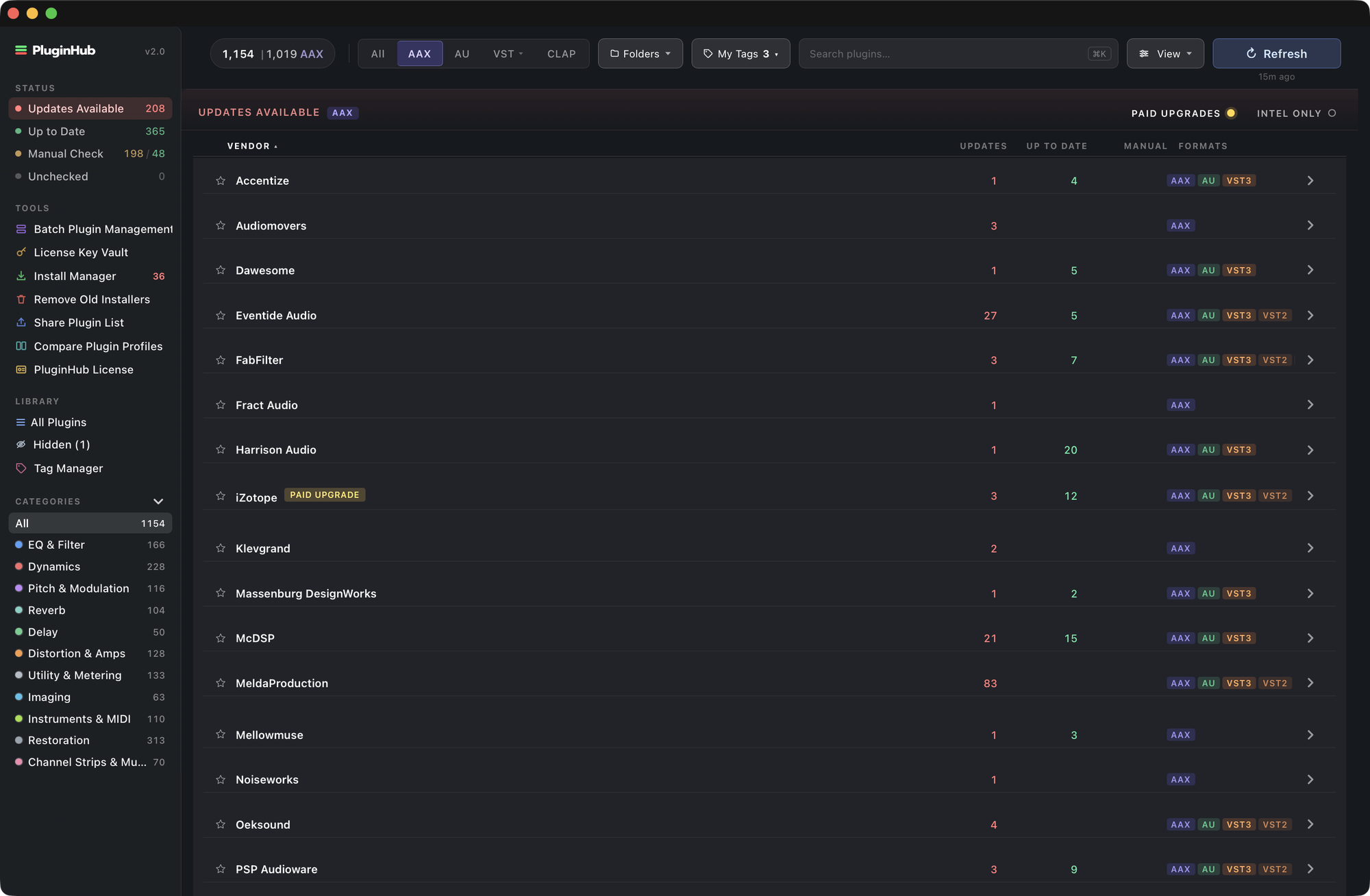This screenshot has height=896, width=1370.
Task: Open Tag Manager tag icon
Action: 21,468
